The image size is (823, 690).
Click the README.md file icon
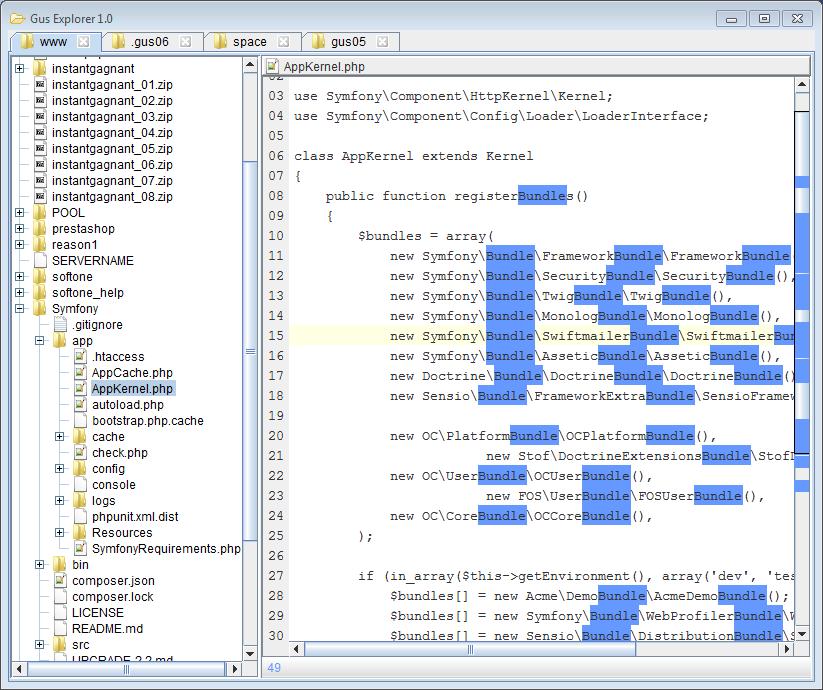[60, 629]
